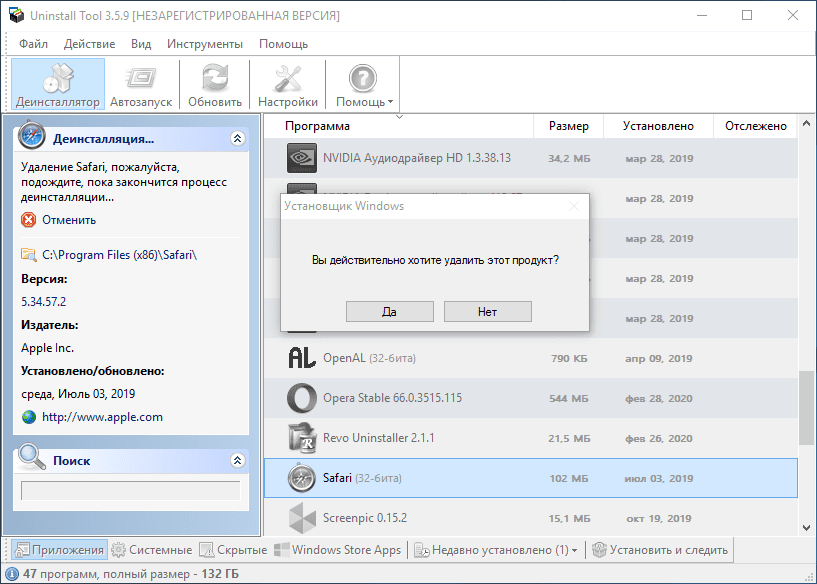Open the http://www.apple.com link

coord(102,417)
